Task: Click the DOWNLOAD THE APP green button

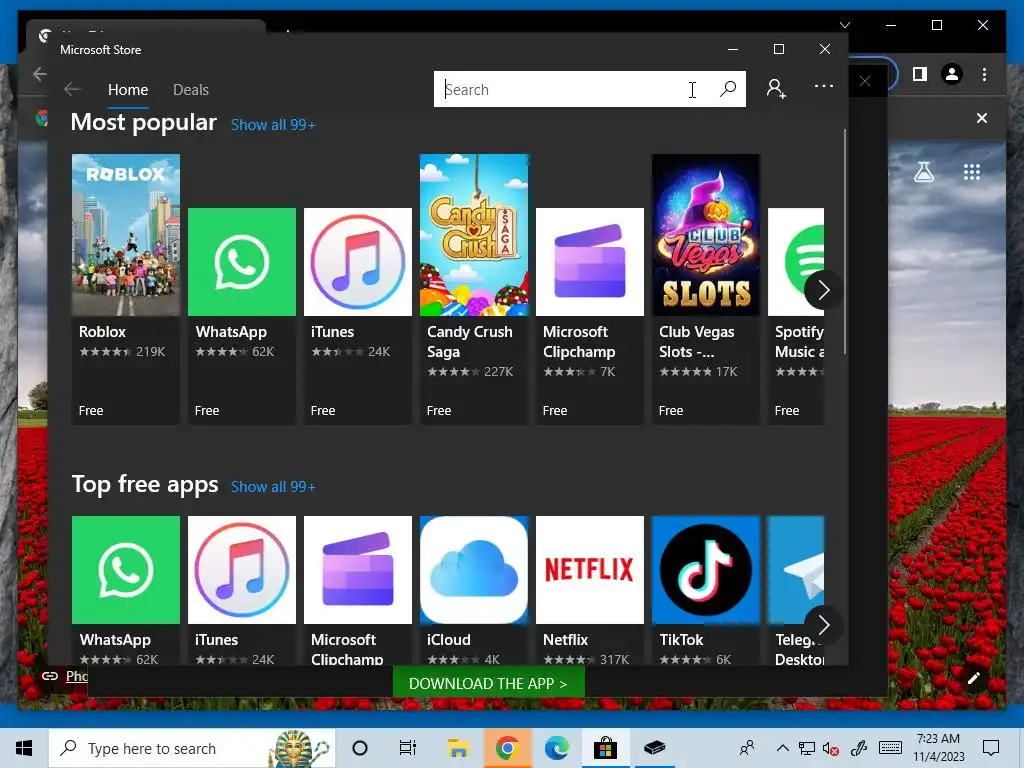Action: (x=488, y=683)
